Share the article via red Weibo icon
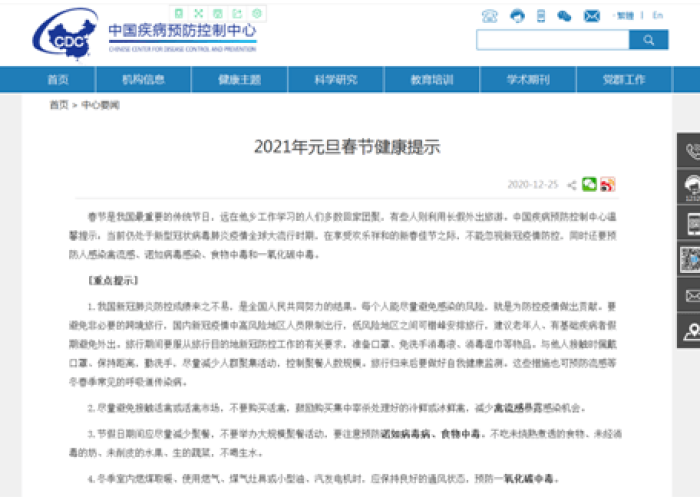This screenshot has width=700, height=500. (x=608, y=184)
